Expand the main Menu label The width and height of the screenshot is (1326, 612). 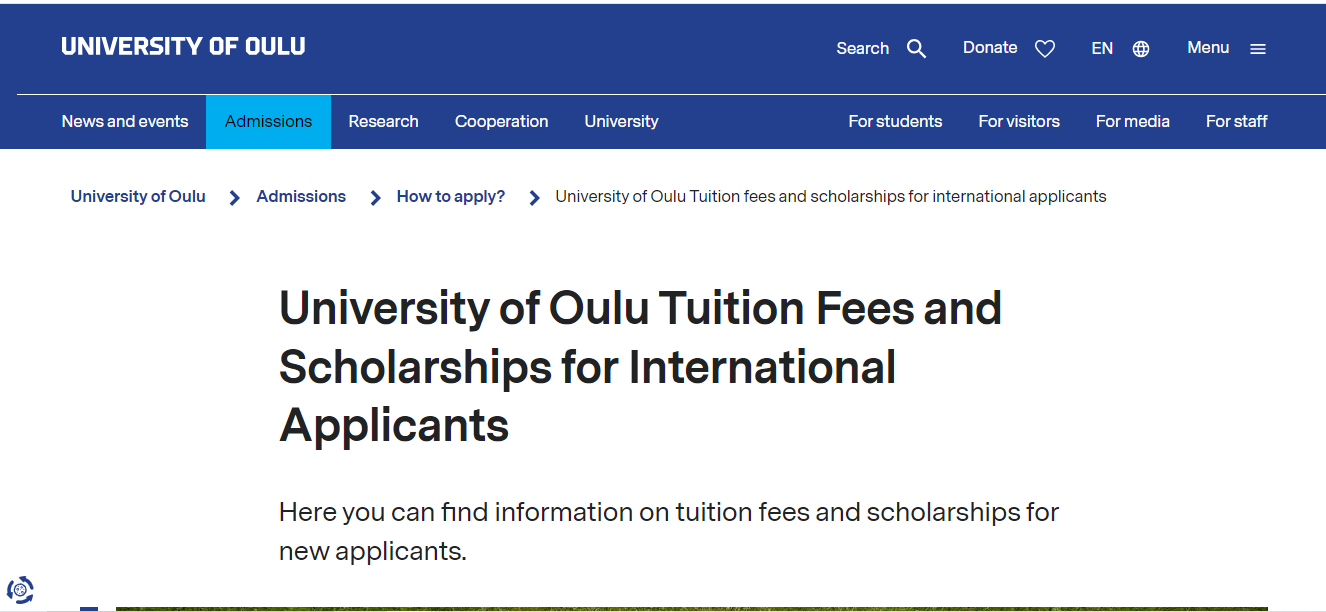click(1208, 48)
